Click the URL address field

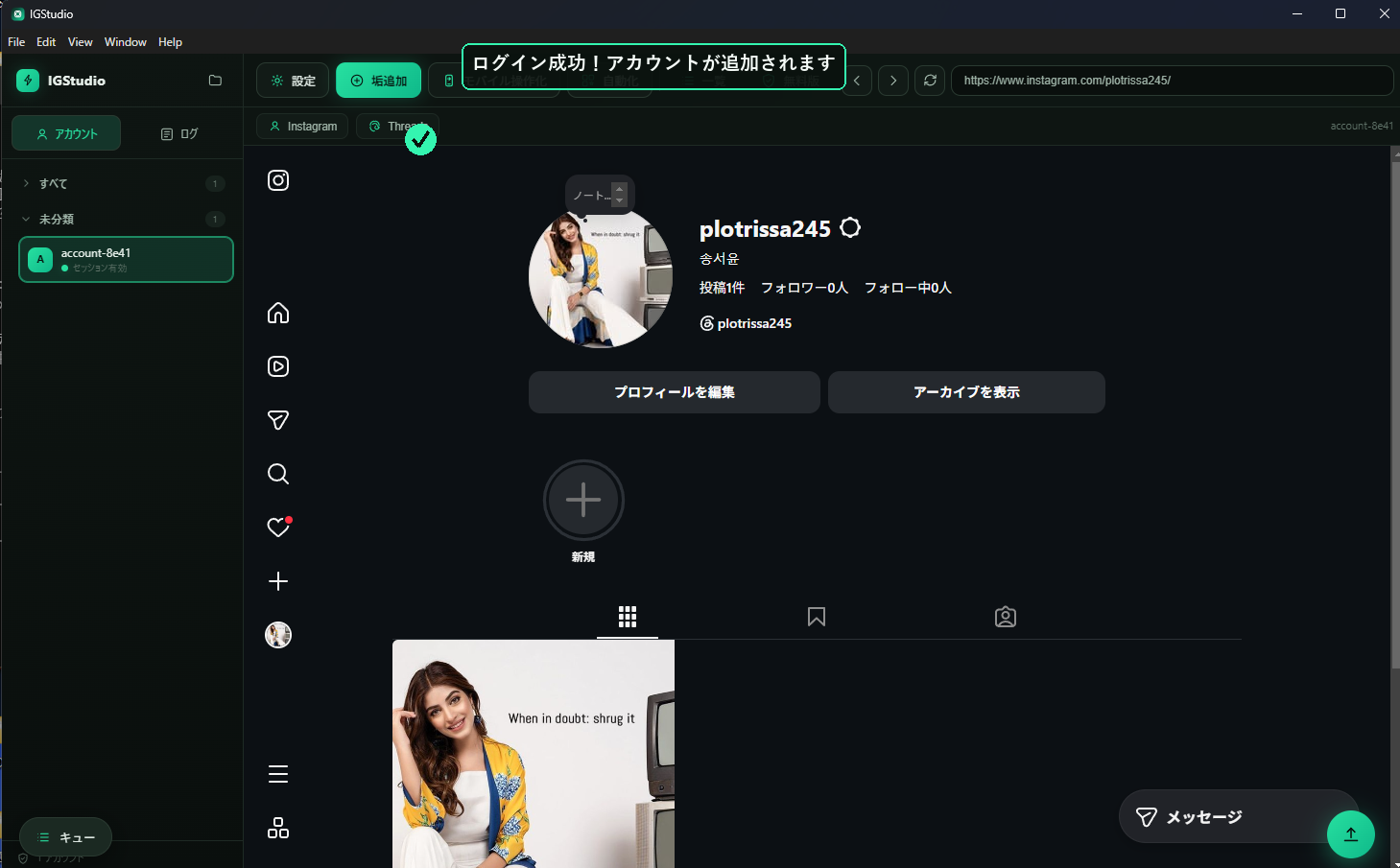click(1172, 81)
